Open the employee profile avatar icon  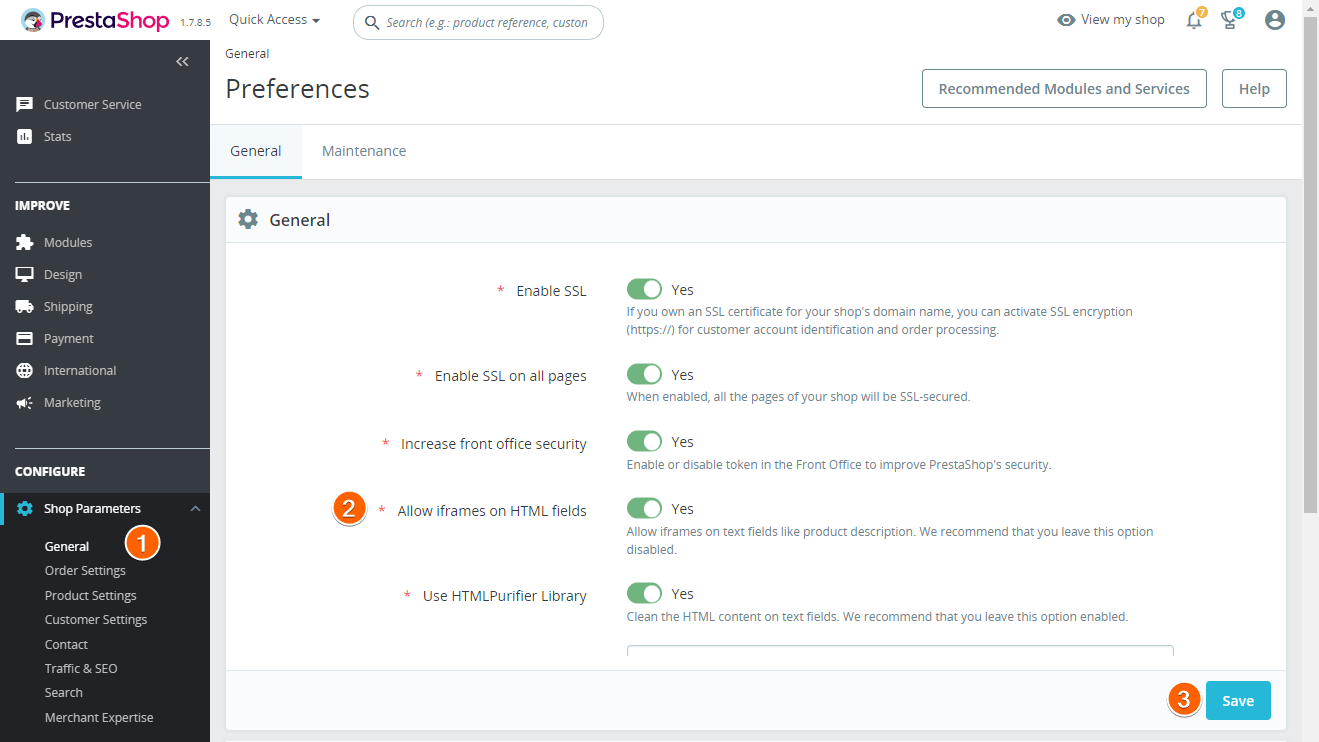[1274, 20]
